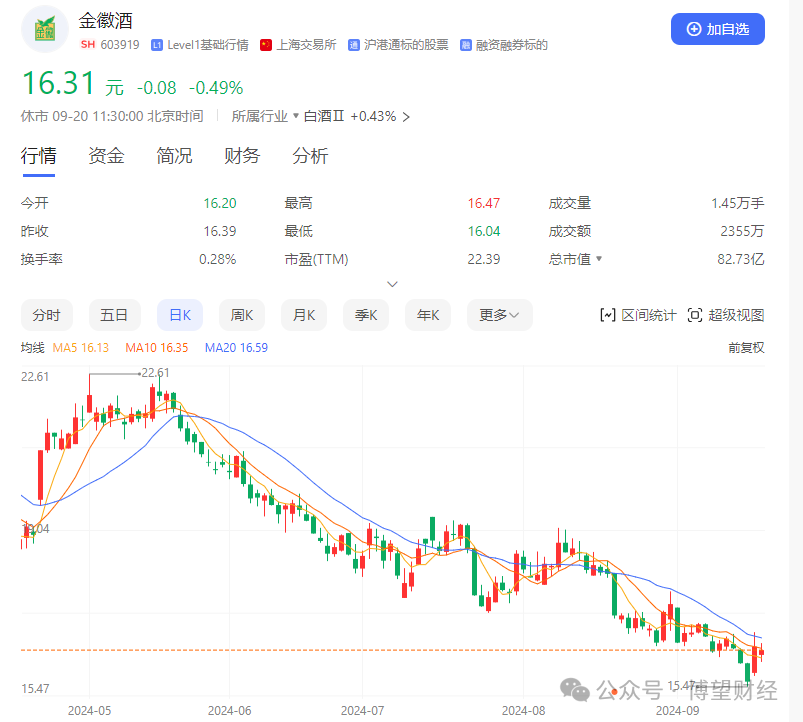Expand the 总市值 dropdown arrow

[599, 259]
